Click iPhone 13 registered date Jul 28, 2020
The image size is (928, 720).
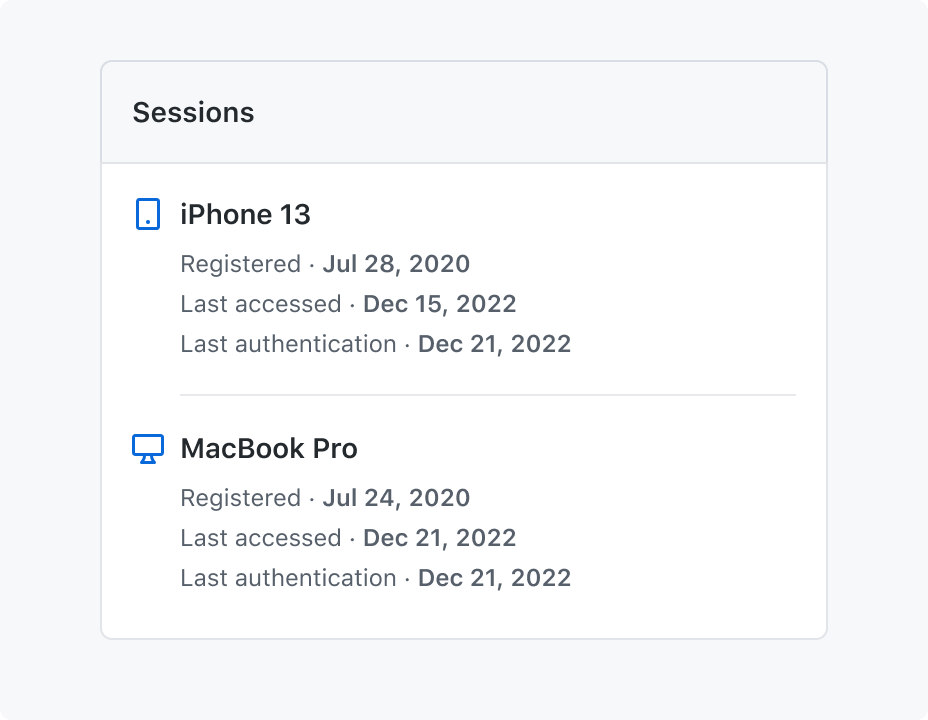point(396,264)
